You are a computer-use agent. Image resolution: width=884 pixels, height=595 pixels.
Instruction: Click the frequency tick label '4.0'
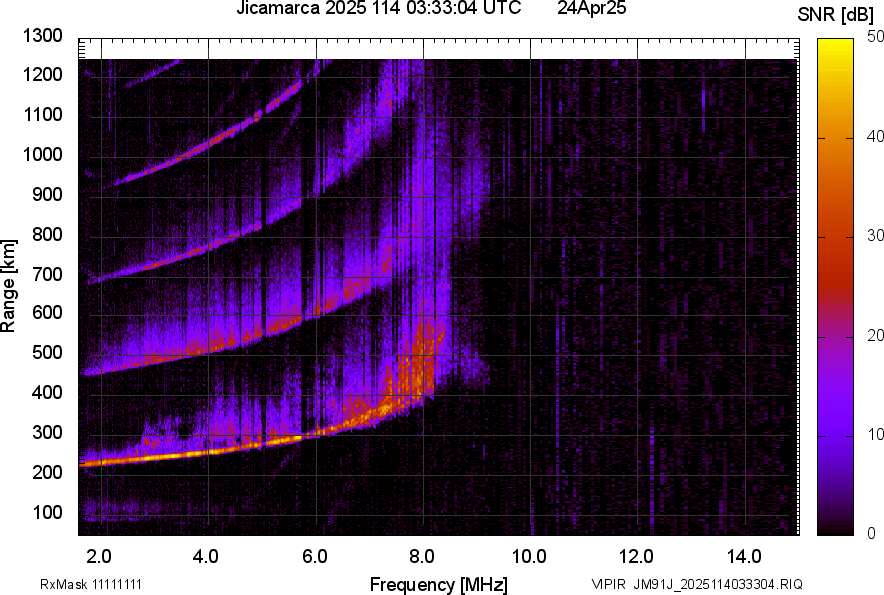206,557
